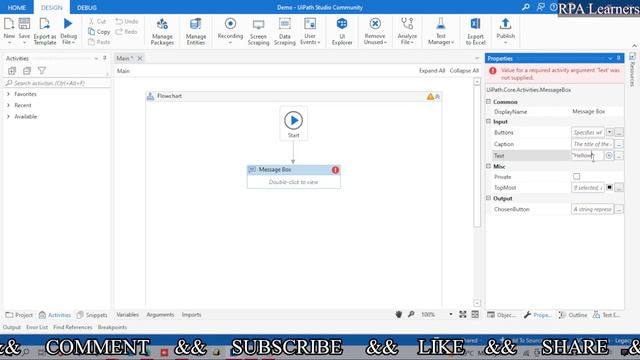640x360 pixels.
Task: Open the Variables panel tab
Action: coord(127,315)
